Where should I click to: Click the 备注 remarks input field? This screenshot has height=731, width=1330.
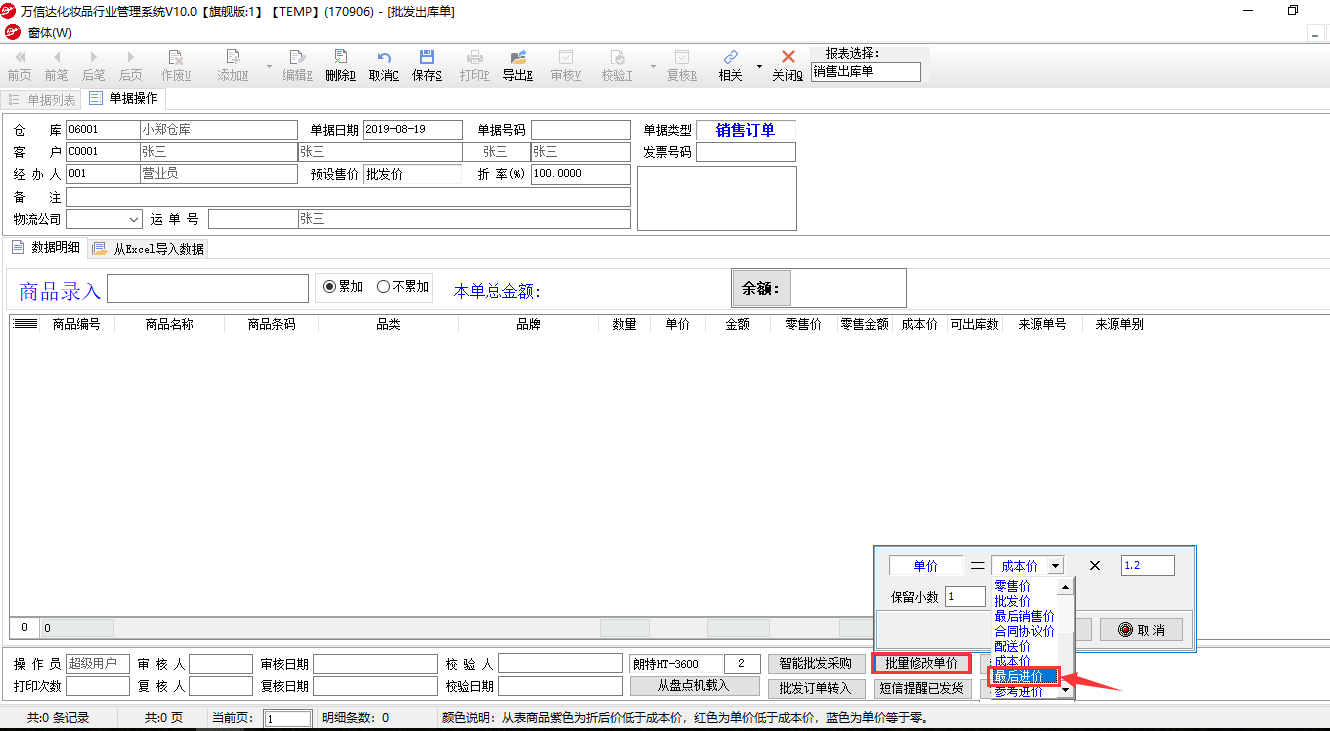point(348,197)
